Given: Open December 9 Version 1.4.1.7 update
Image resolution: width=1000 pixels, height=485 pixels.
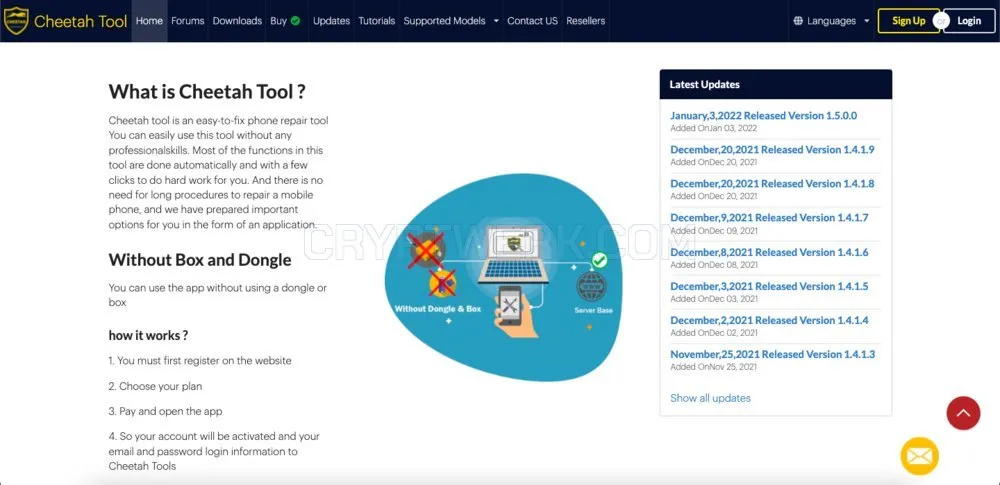Looking at the screenshot, I should click(x=769, y=218).
